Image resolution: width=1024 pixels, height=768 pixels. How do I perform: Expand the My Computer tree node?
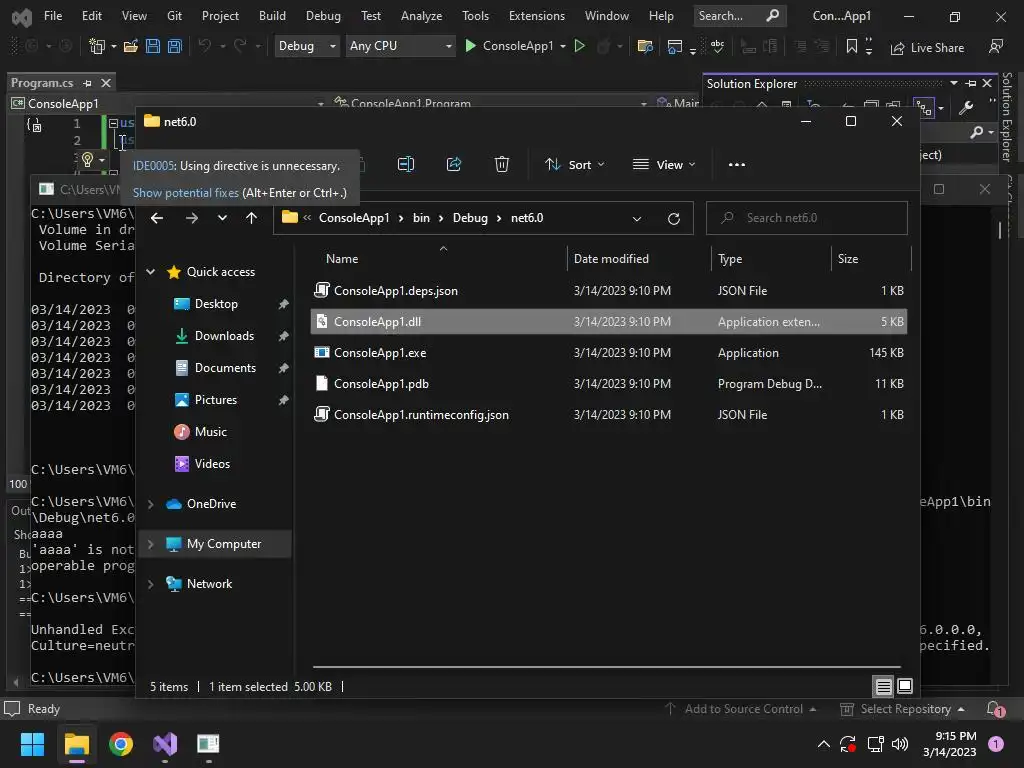151,544
